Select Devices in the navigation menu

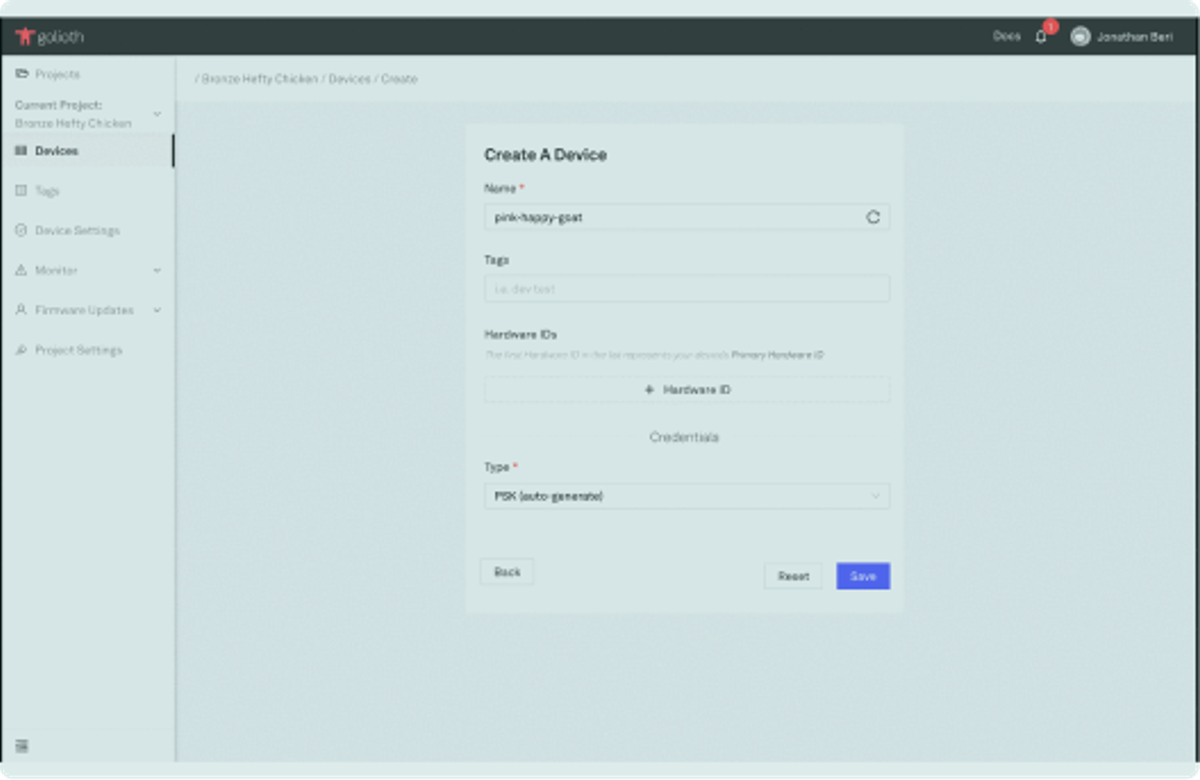pos(55,150)
